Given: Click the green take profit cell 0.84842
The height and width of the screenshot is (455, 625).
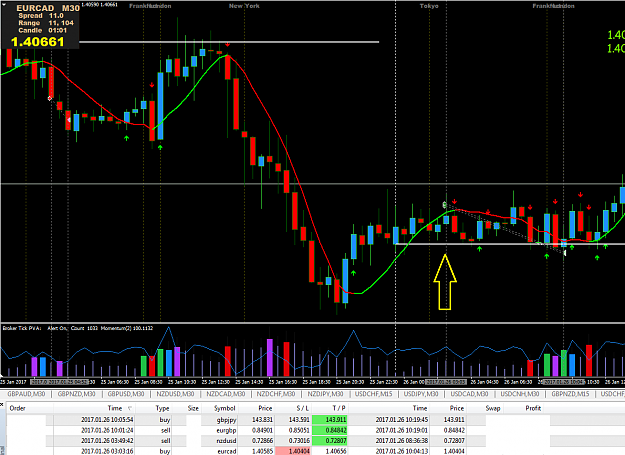Looking at the screenshot, I should point(329,431).
